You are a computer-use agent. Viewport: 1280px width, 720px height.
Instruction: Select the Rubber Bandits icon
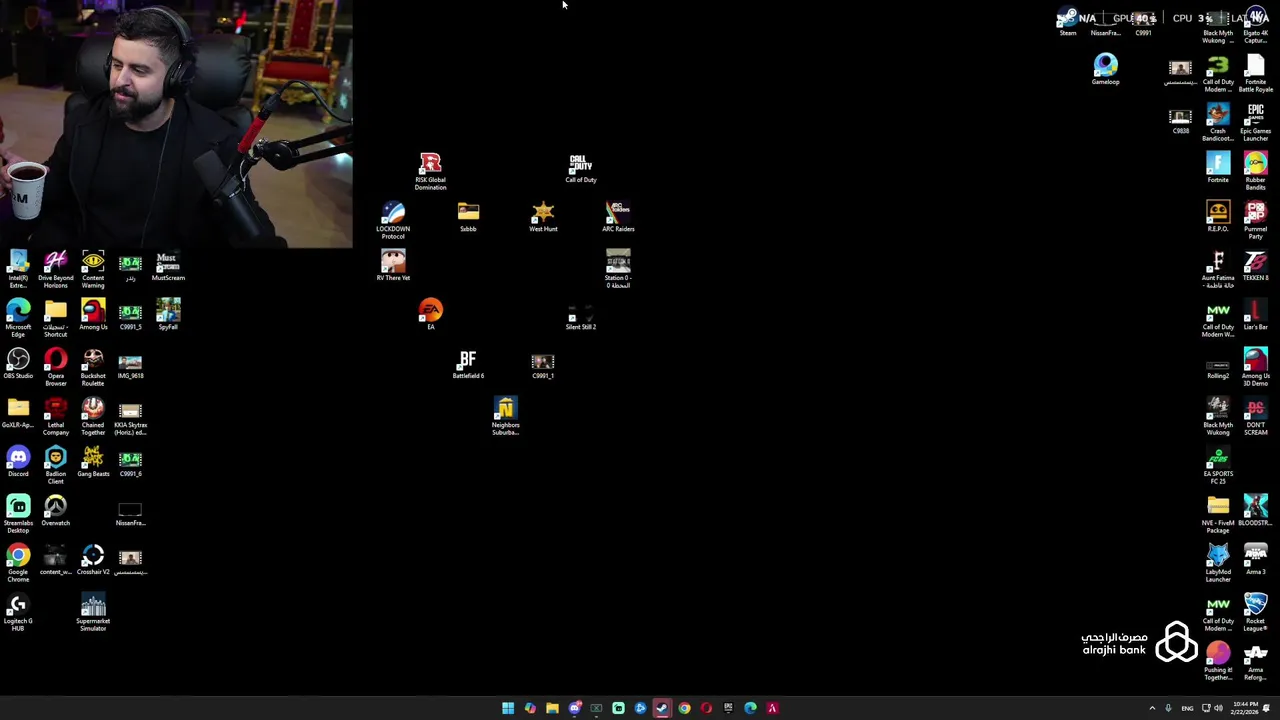tap(1256, 172)
